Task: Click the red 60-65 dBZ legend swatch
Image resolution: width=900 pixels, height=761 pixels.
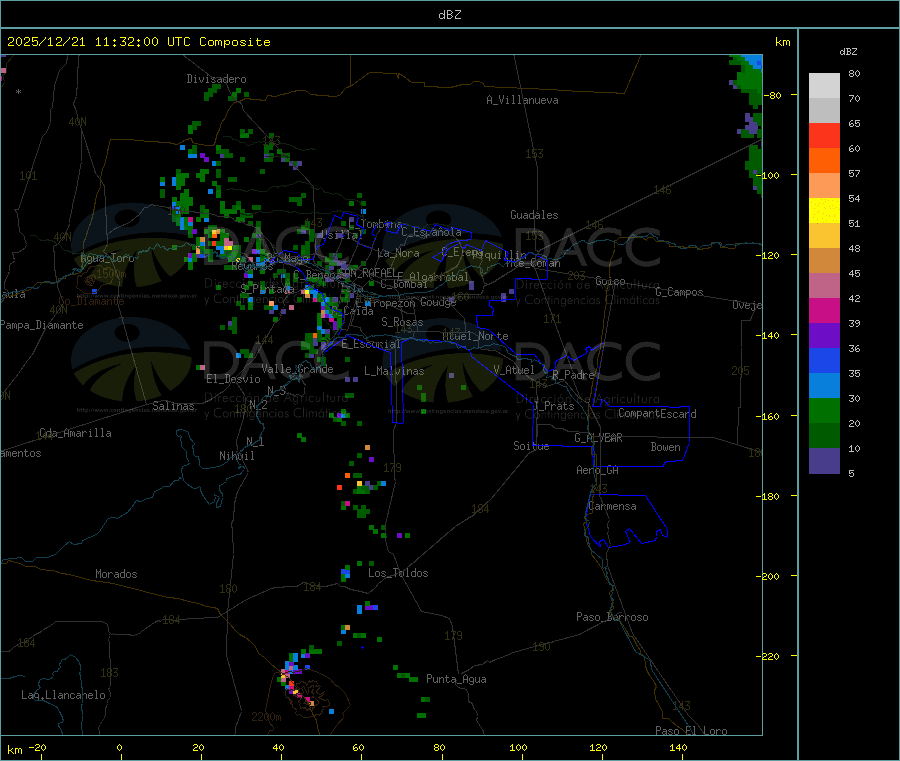Action: click(824, 135)
